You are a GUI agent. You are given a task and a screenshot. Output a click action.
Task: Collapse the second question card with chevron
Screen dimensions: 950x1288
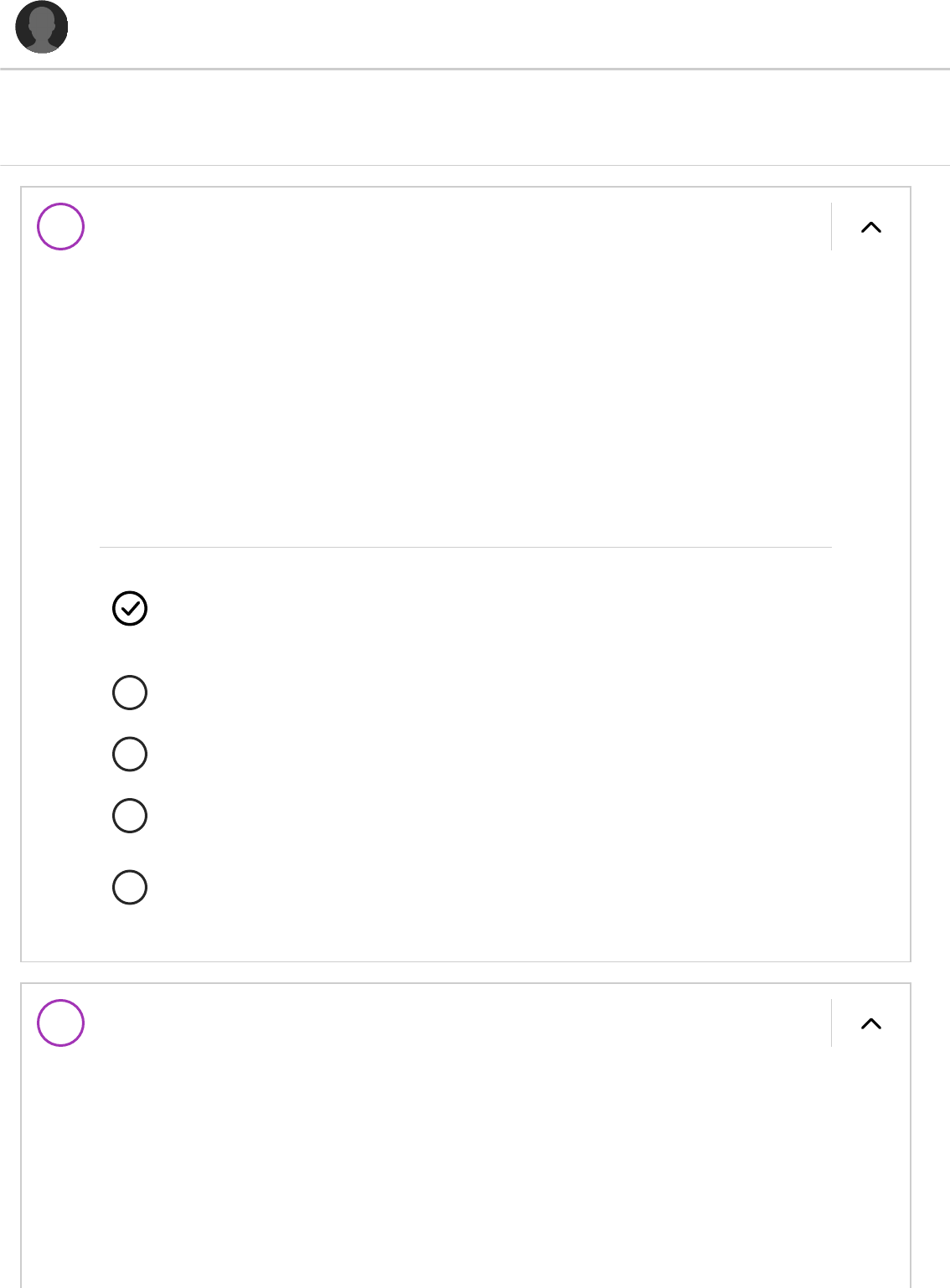click(x=871, y=1023)
